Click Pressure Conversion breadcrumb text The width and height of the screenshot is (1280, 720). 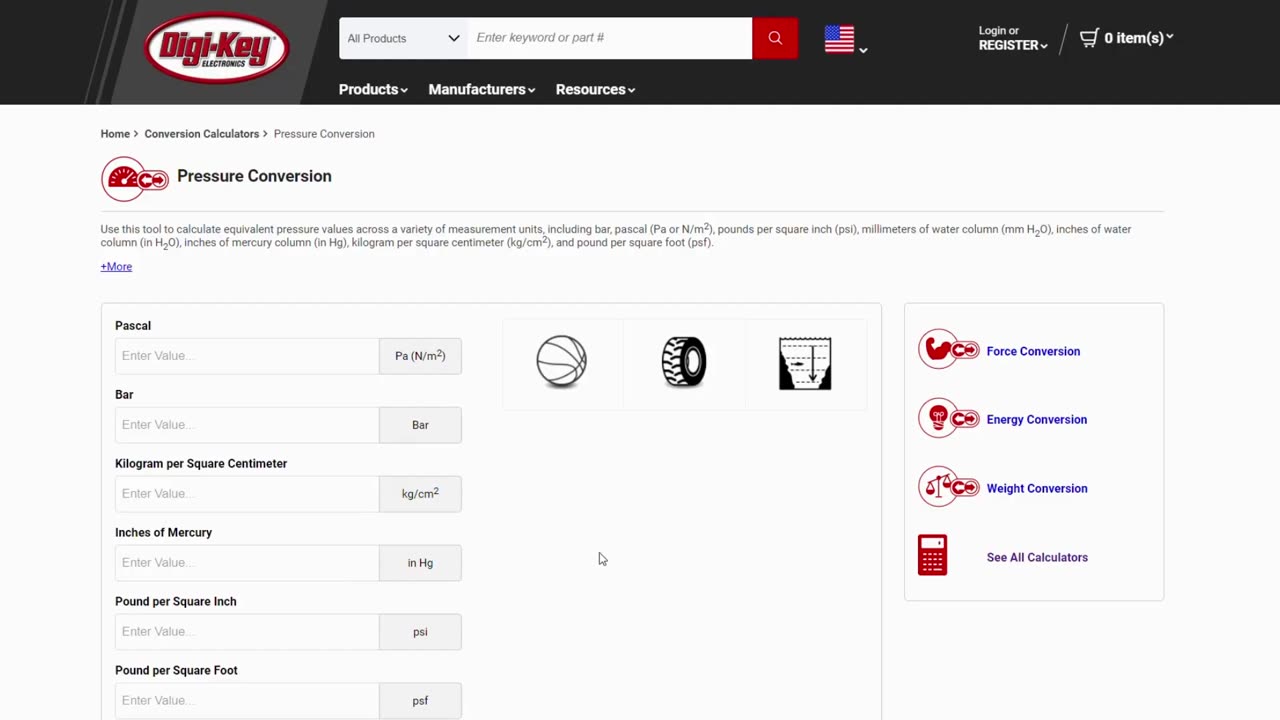click(x=324, y=134)
